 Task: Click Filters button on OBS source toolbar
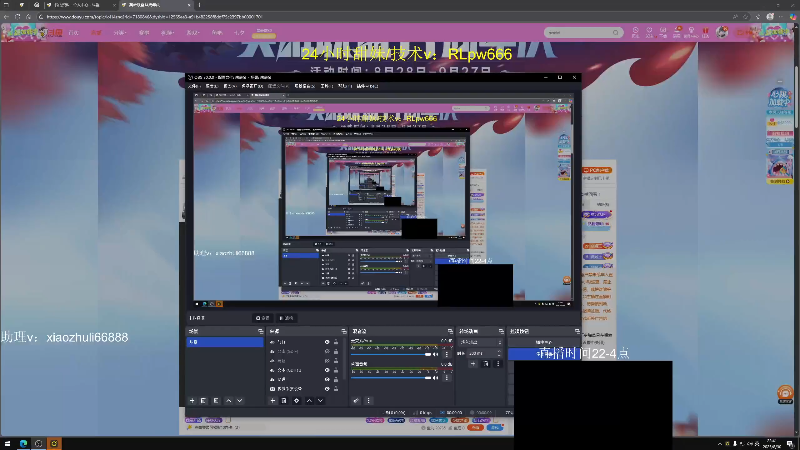pyautogui.click(x=287, y=318)
